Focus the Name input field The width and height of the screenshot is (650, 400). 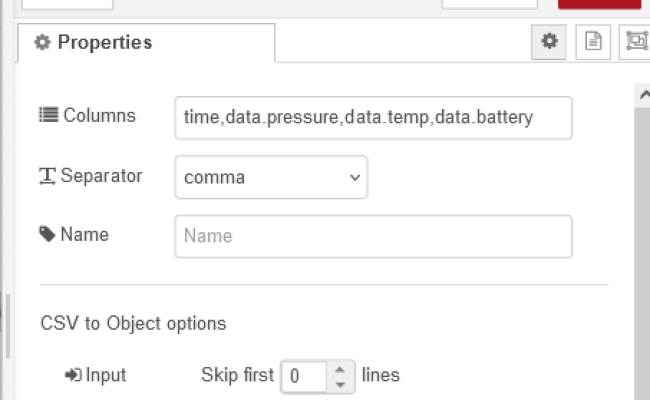click(x=373, y=237)
